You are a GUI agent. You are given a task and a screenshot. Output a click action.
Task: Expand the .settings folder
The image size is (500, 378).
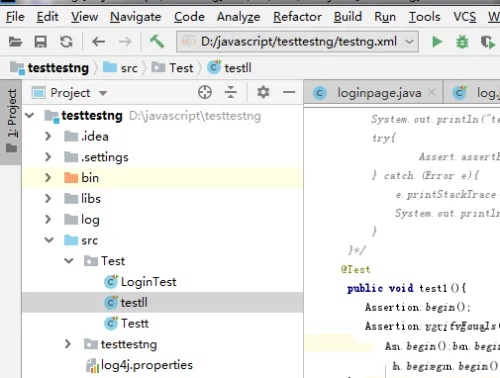point(48,157)
